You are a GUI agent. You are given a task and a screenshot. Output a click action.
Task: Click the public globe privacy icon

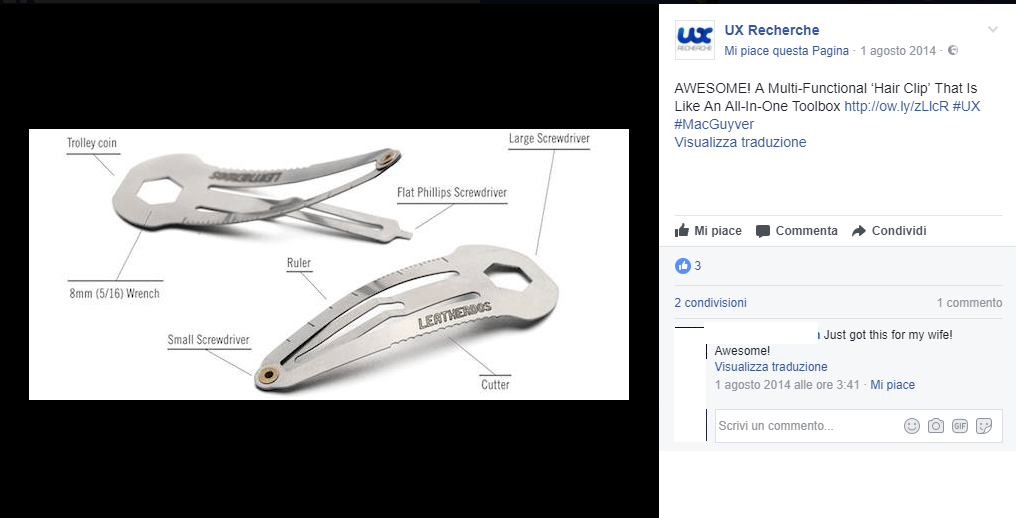(x=952, y=50)
